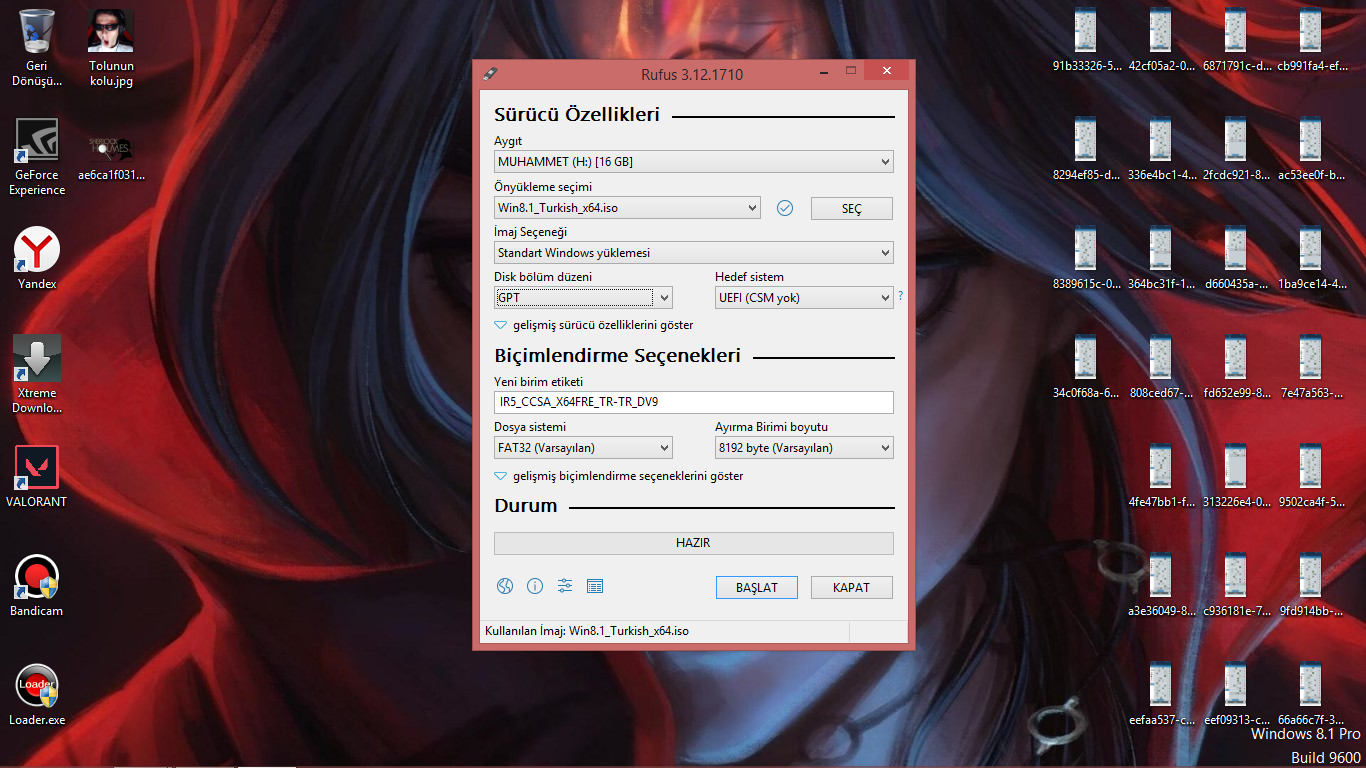Select the 91b33326 desktop file
1366x768 pixels.
point(1087,41)
